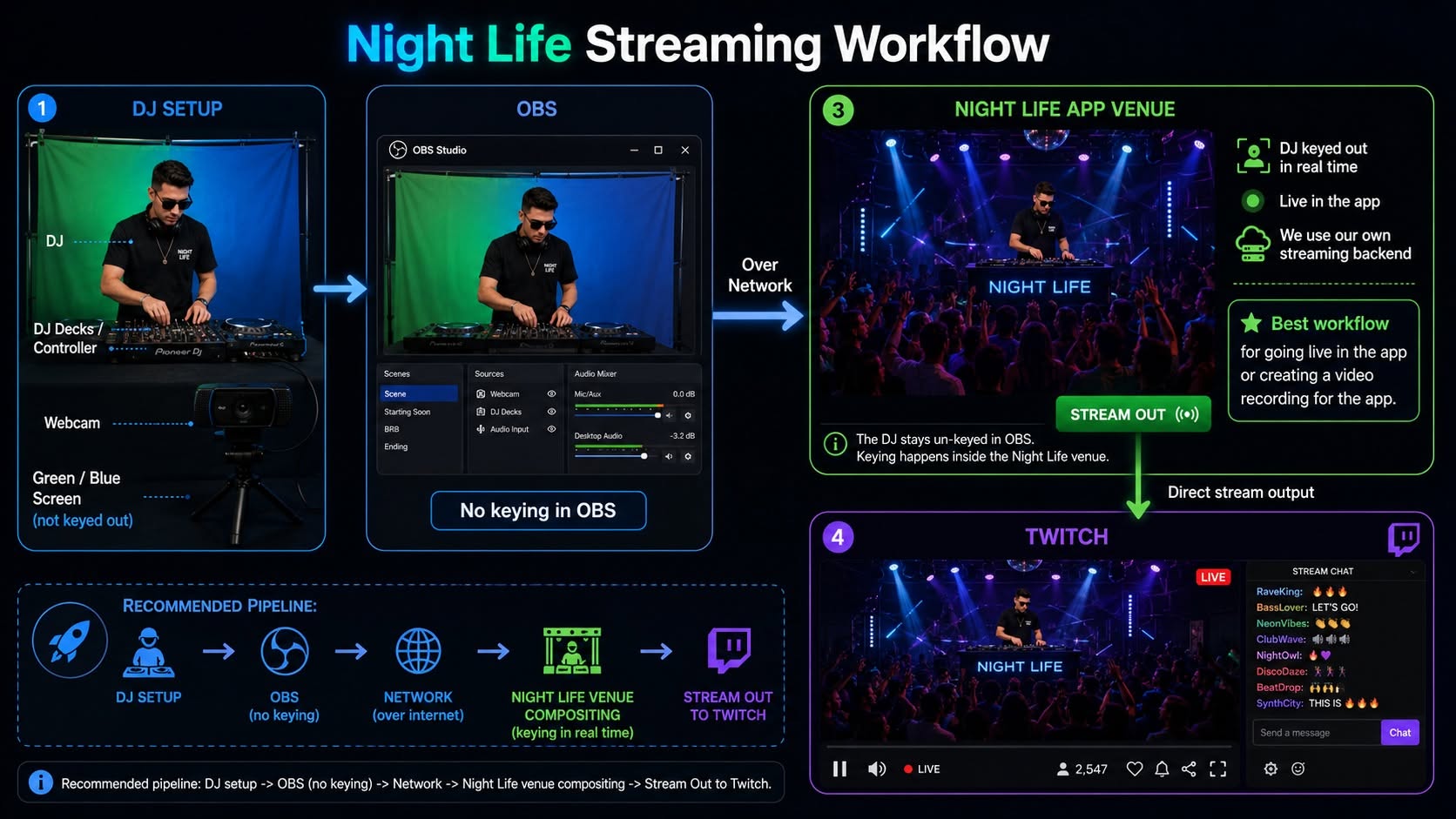Click the heart follow icon on Twitch

click(x=1134, y=769)
